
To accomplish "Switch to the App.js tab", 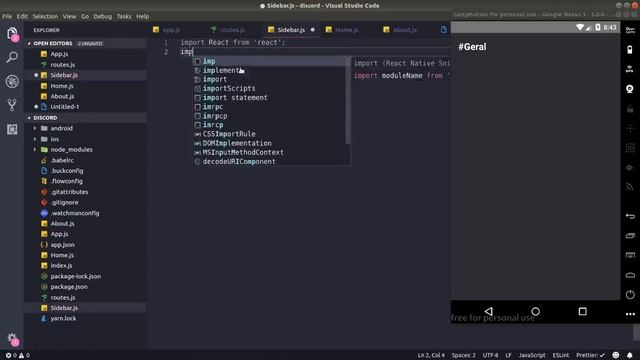I will pos(167,30).
